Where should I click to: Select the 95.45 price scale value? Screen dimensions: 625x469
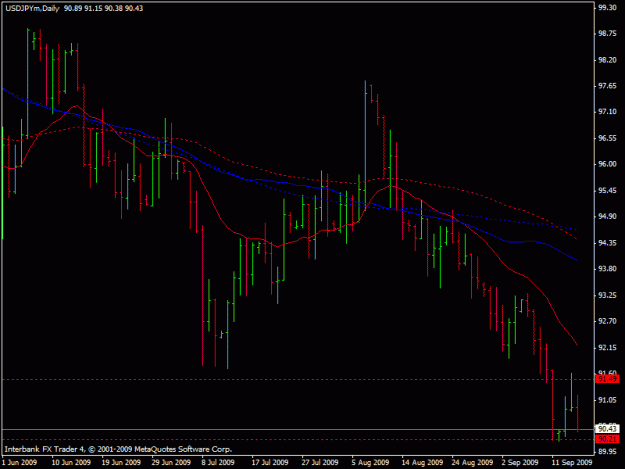coord(607,190)
